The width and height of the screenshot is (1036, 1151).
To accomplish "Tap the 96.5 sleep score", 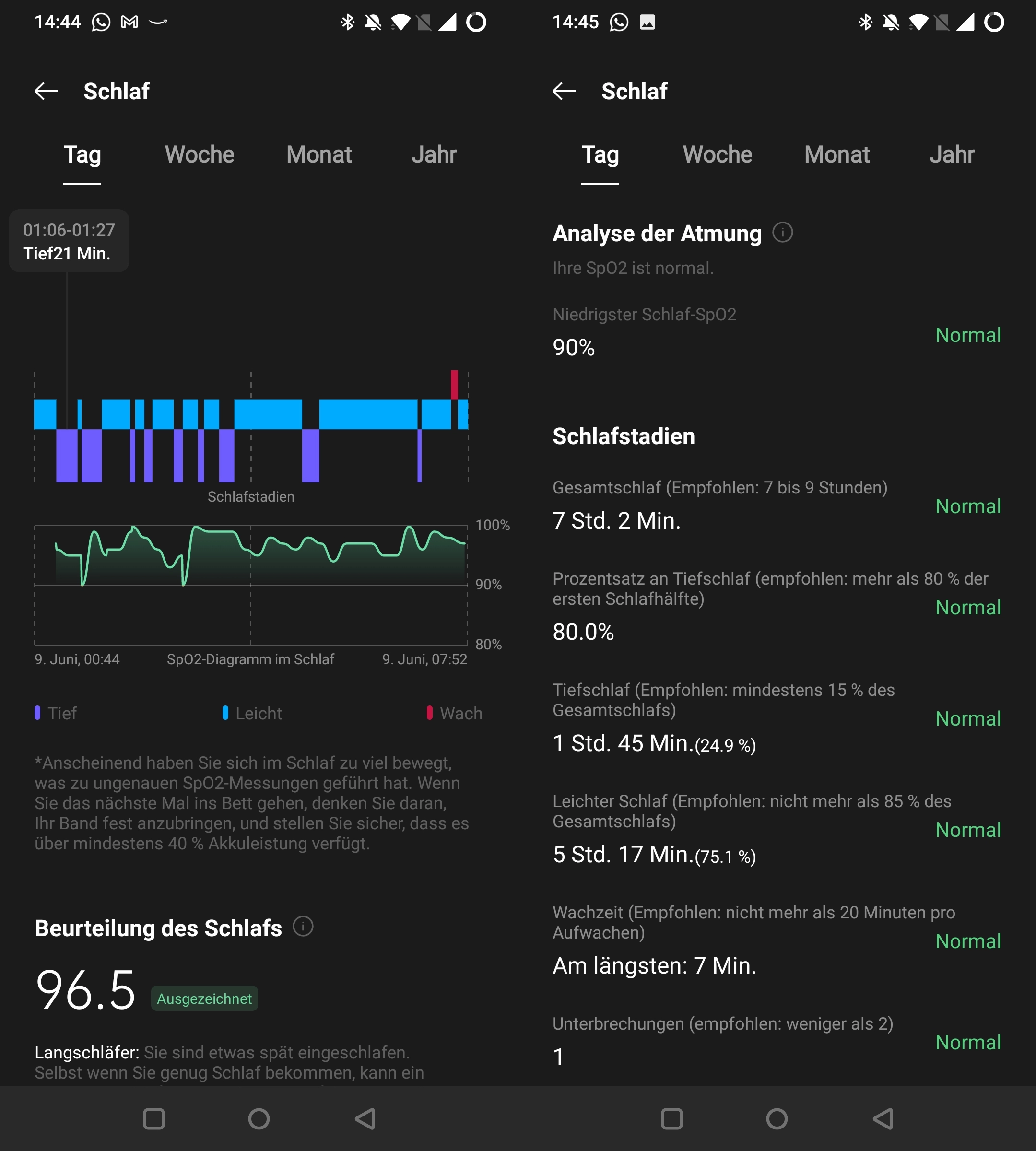I will (x=85, y=990).
